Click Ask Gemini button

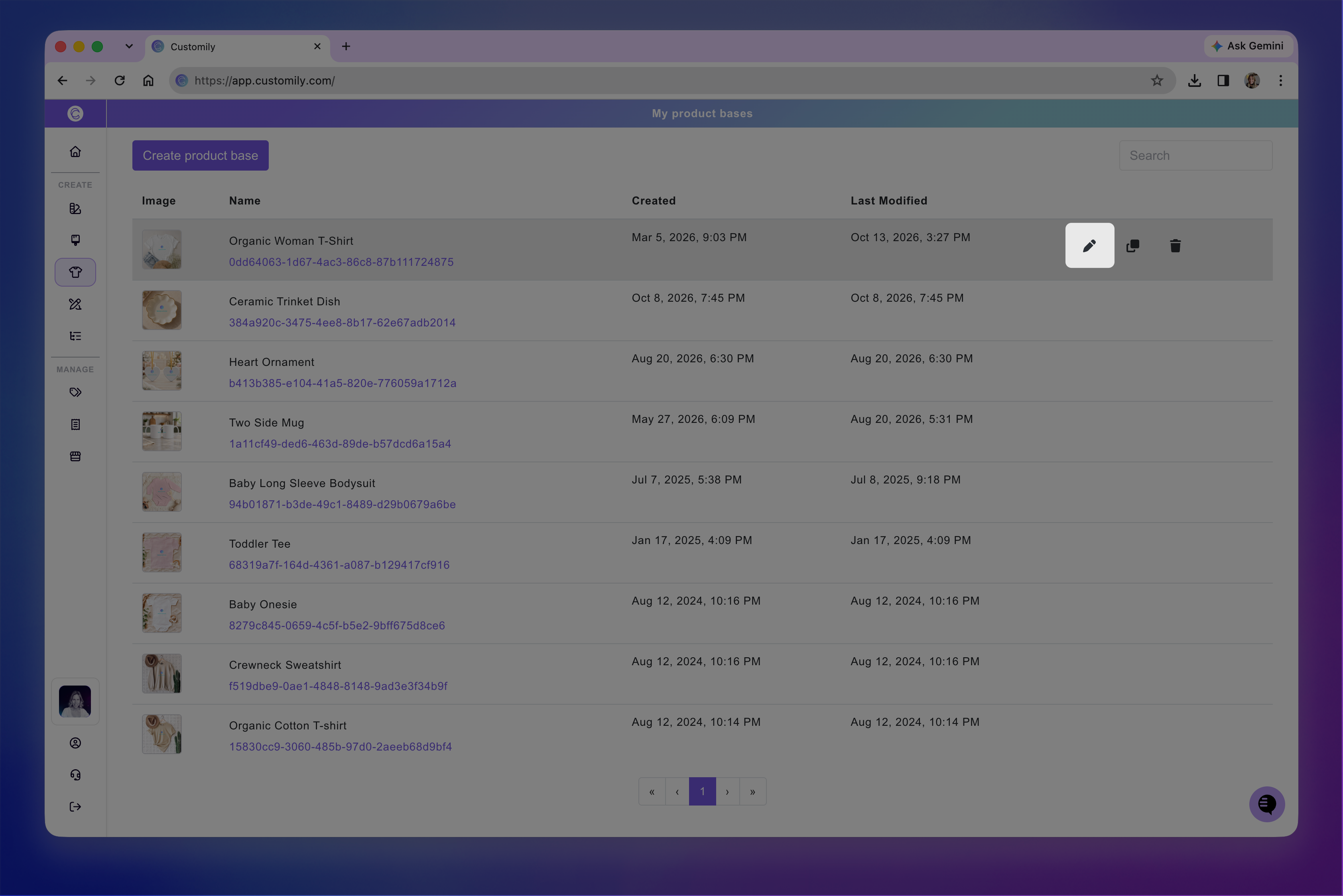point(1248,46)
